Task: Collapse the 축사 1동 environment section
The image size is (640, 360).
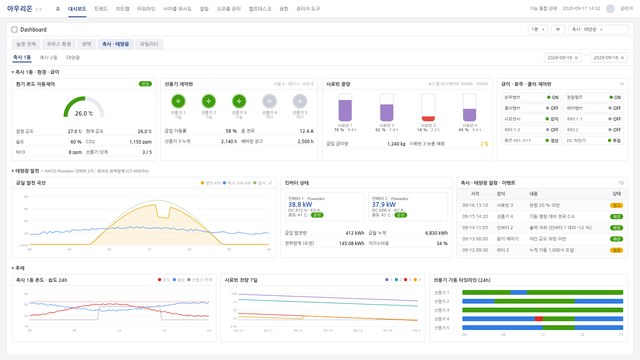Action: 13,72
